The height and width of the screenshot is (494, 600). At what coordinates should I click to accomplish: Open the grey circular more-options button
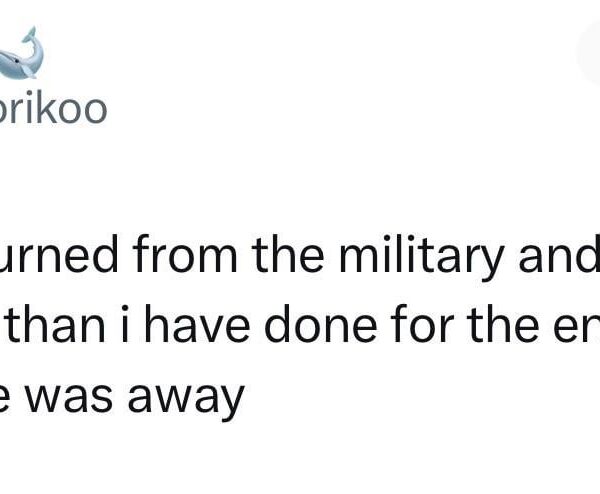589,55
